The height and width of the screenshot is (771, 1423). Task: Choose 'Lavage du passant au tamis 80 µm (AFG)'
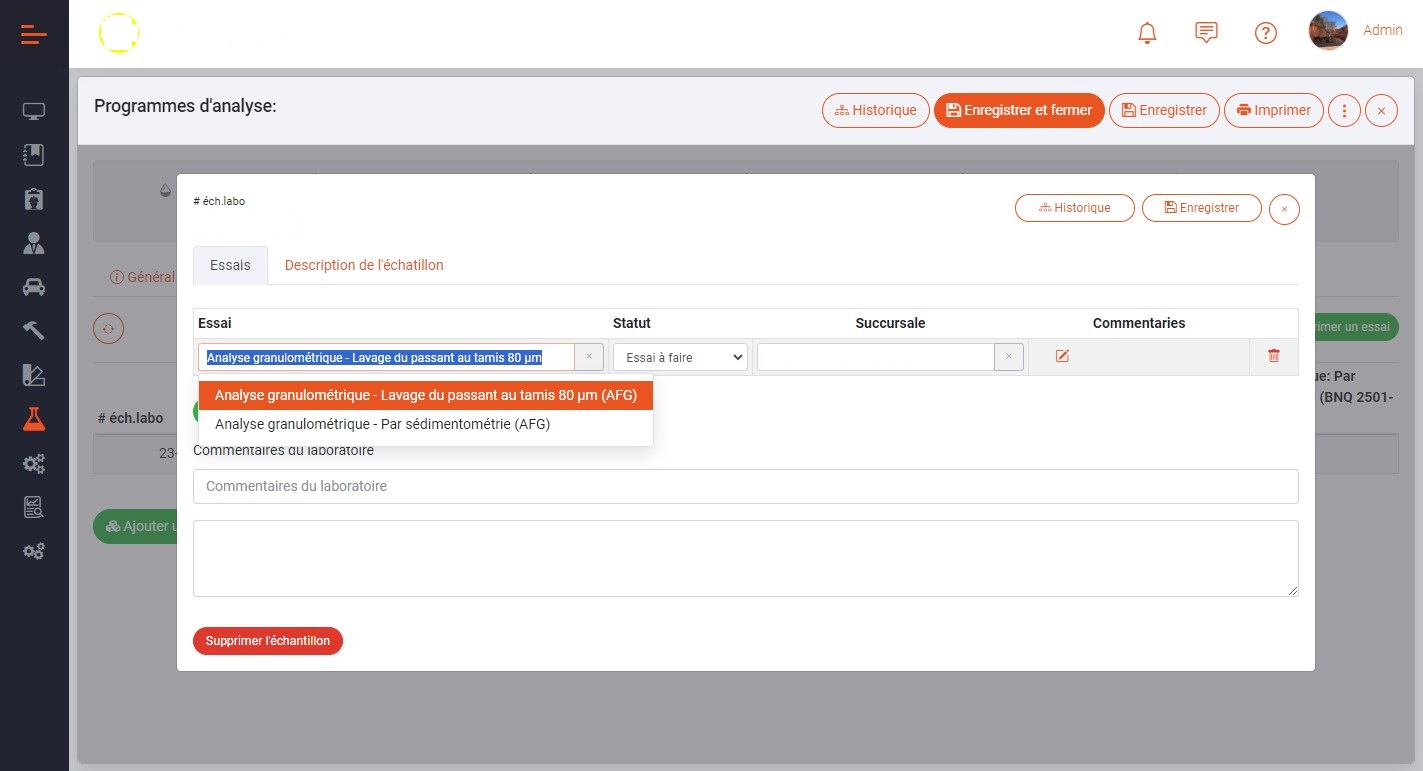tap(425, 395)
